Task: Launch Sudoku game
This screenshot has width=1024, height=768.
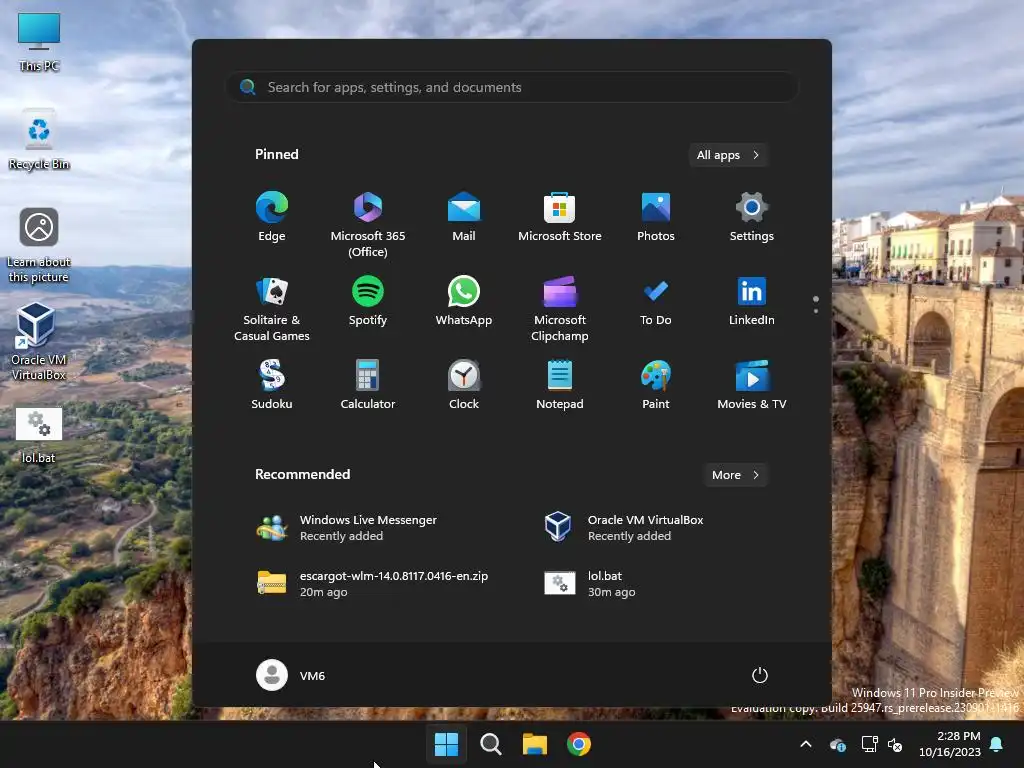Action: 272,385
